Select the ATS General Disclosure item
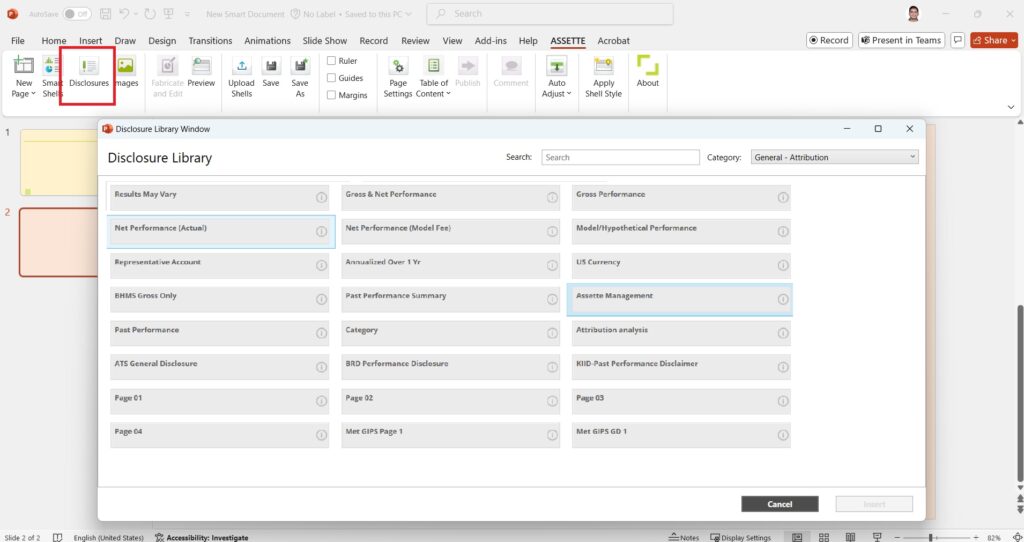Viewport: 1024px width, 542px height. (x=219, y=367)
